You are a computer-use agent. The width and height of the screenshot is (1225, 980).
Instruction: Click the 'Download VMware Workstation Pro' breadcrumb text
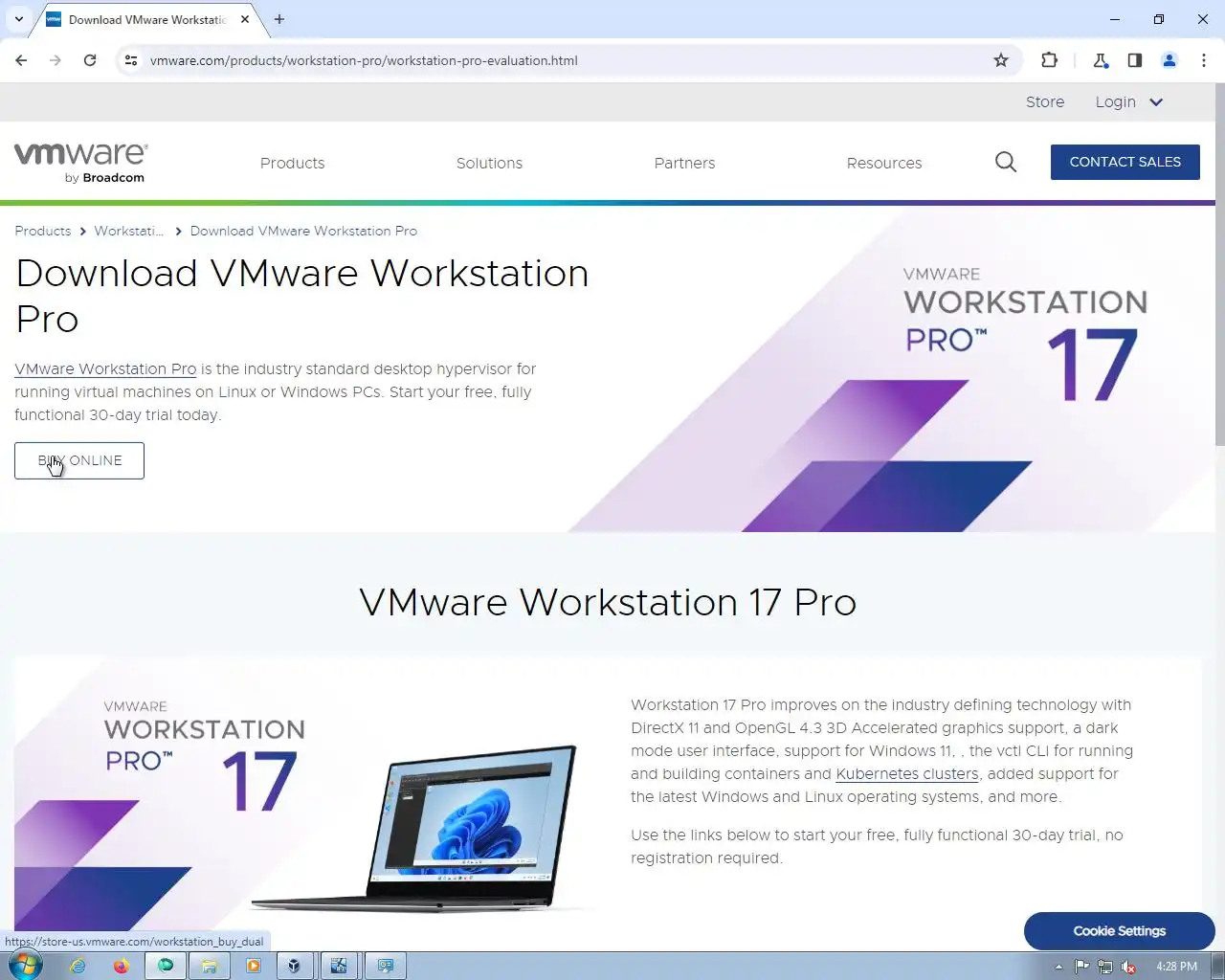pyautogui.click(x=303, y=231)
